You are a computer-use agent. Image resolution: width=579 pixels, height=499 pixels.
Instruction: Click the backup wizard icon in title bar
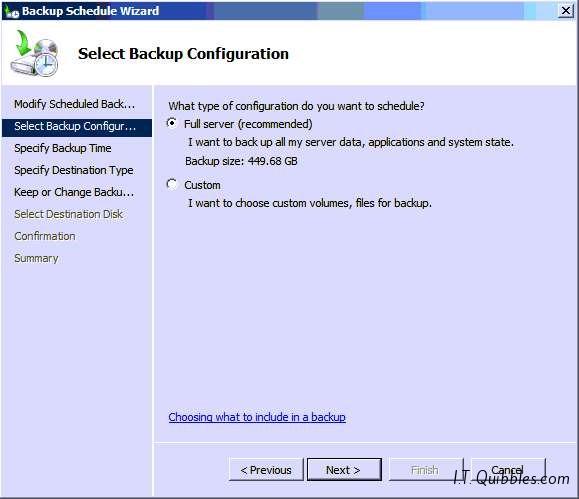pos(11,11)
